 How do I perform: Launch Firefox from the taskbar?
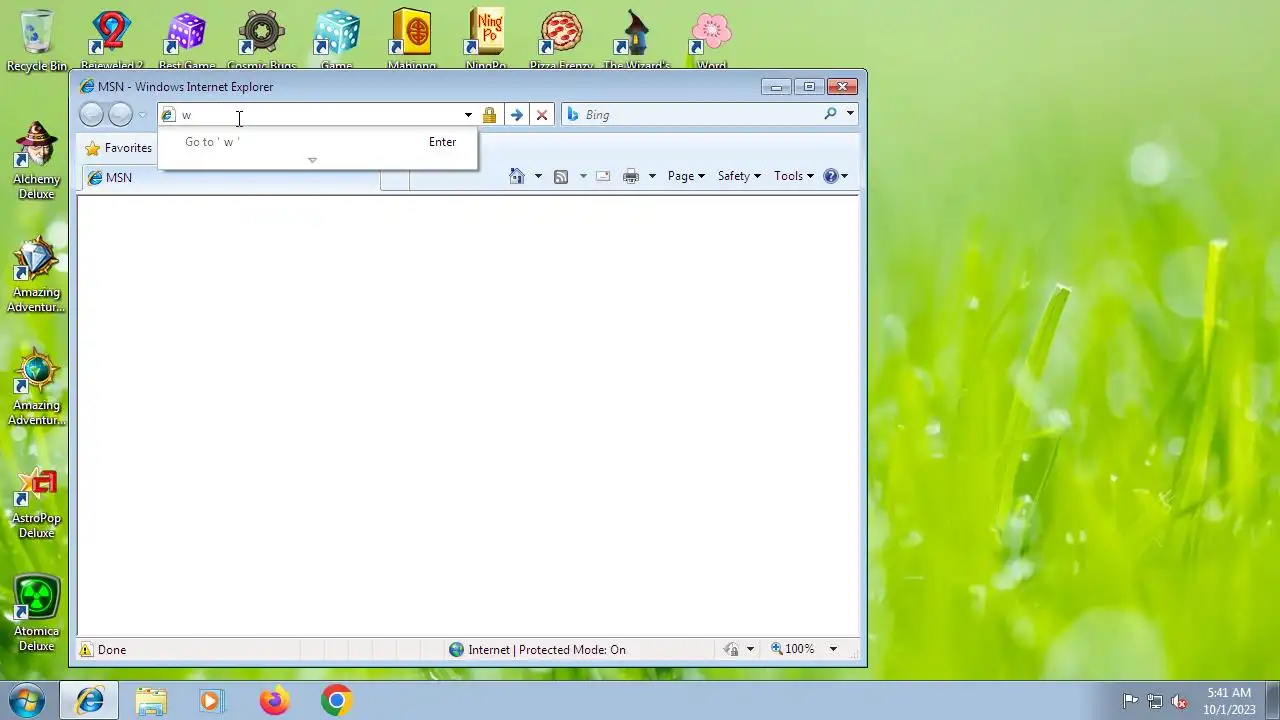274,701
